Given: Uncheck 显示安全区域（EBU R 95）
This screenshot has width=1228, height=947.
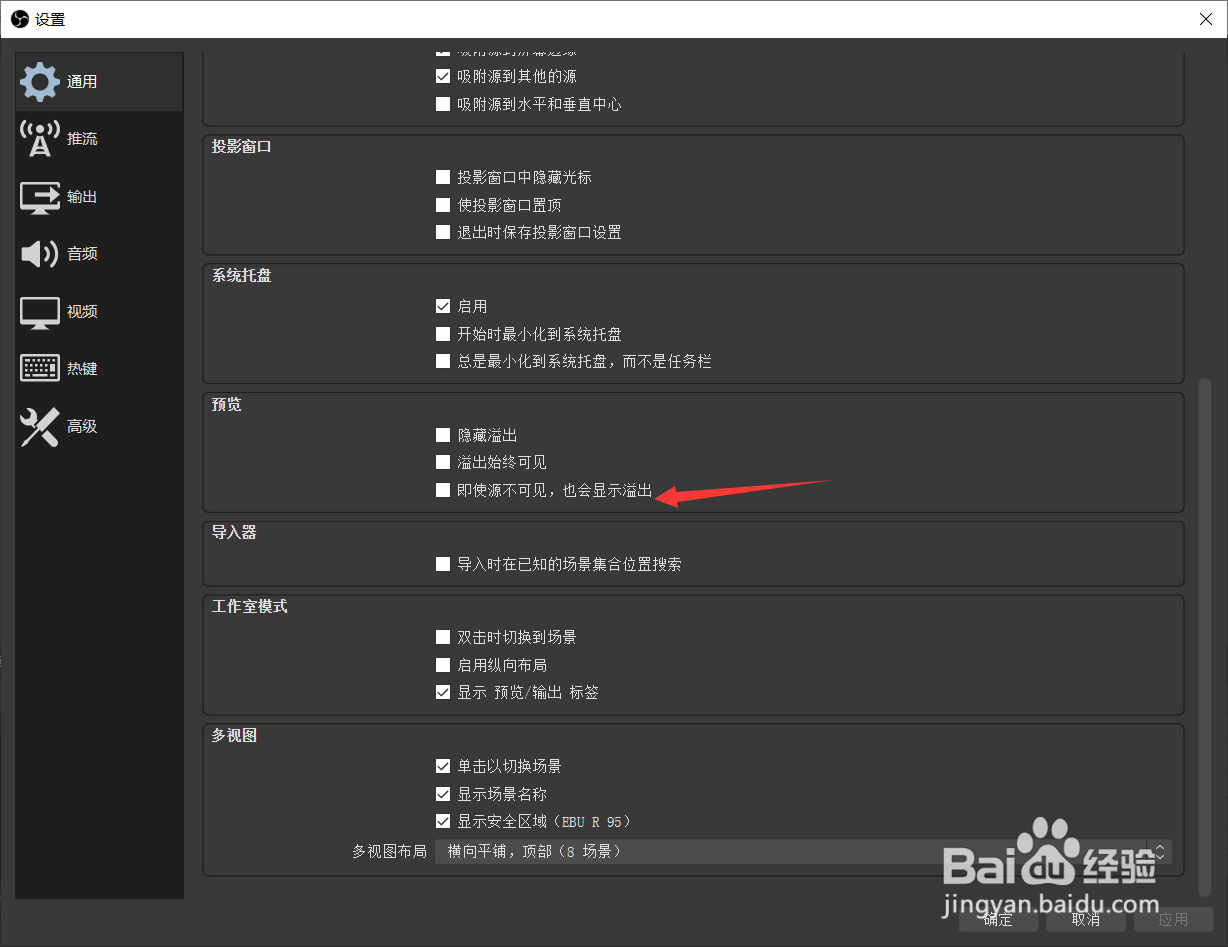Looking at the screenshot, I should click(x=443, y=821).
